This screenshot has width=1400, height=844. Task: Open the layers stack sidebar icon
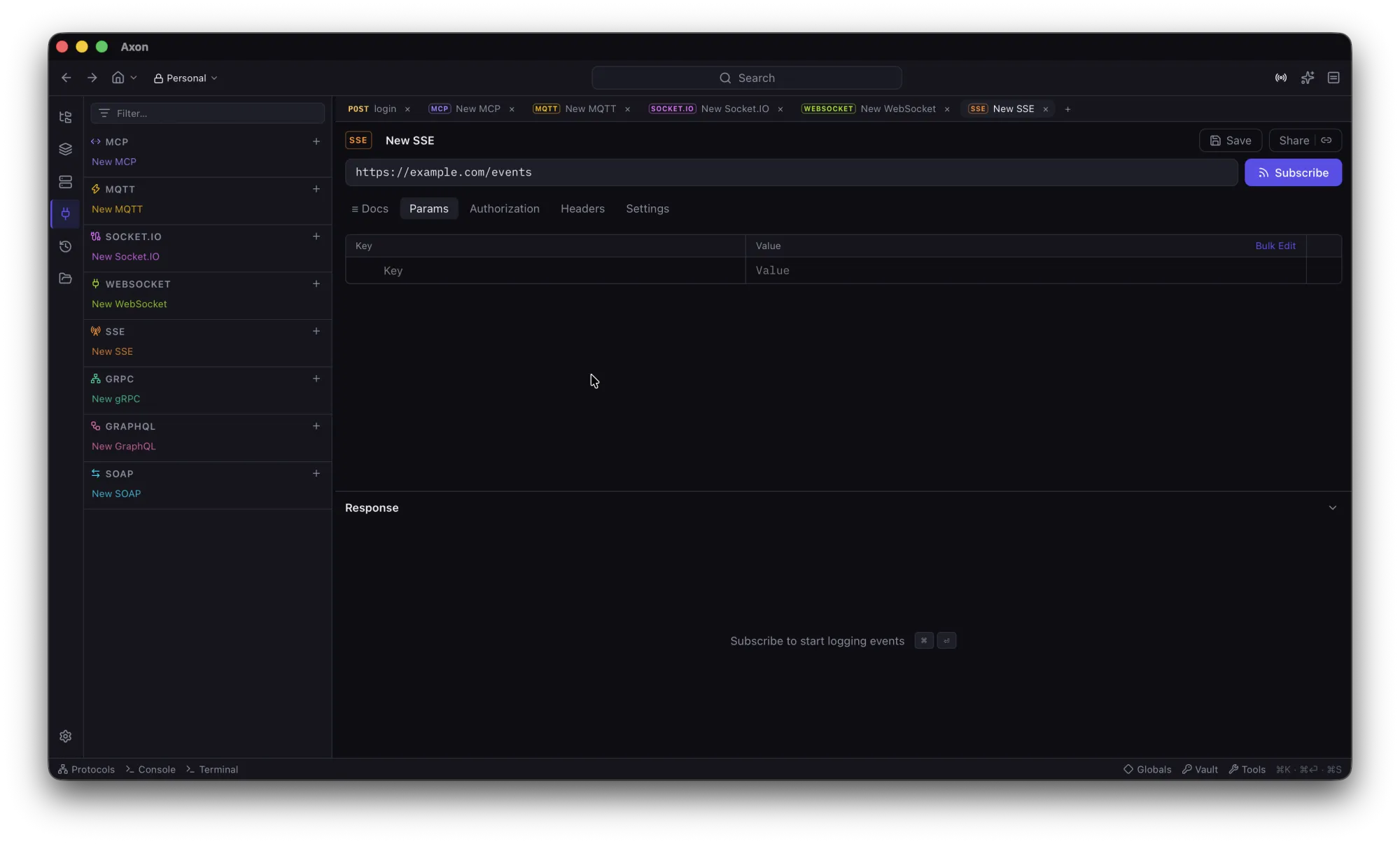pyautogui.click(x=65, y=149)
